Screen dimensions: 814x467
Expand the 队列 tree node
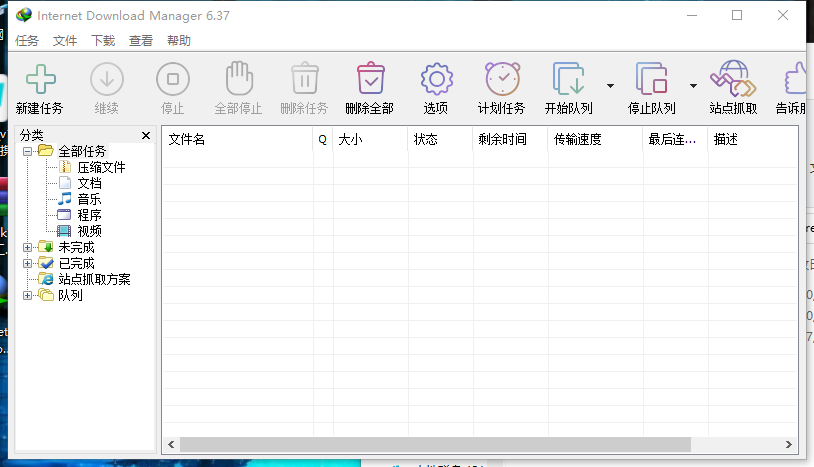pyautogui.click(x=28, y=296)
